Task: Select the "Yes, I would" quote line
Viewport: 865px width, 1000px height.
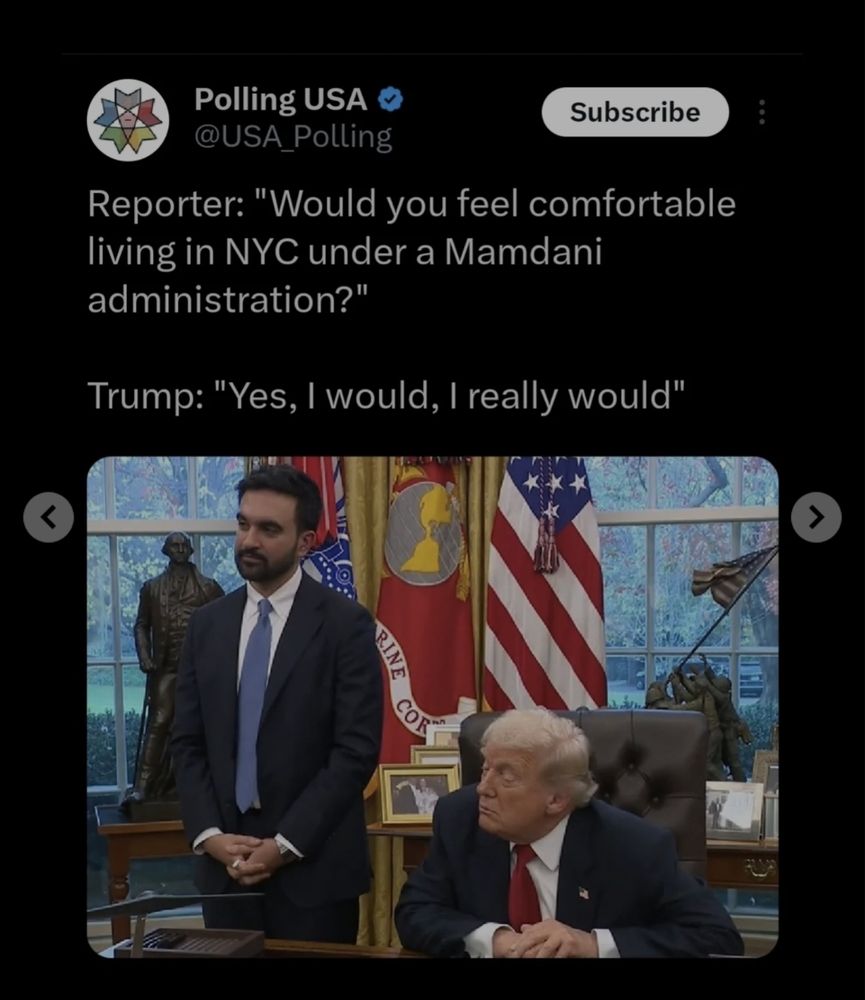Action: (x=386, y=396)
